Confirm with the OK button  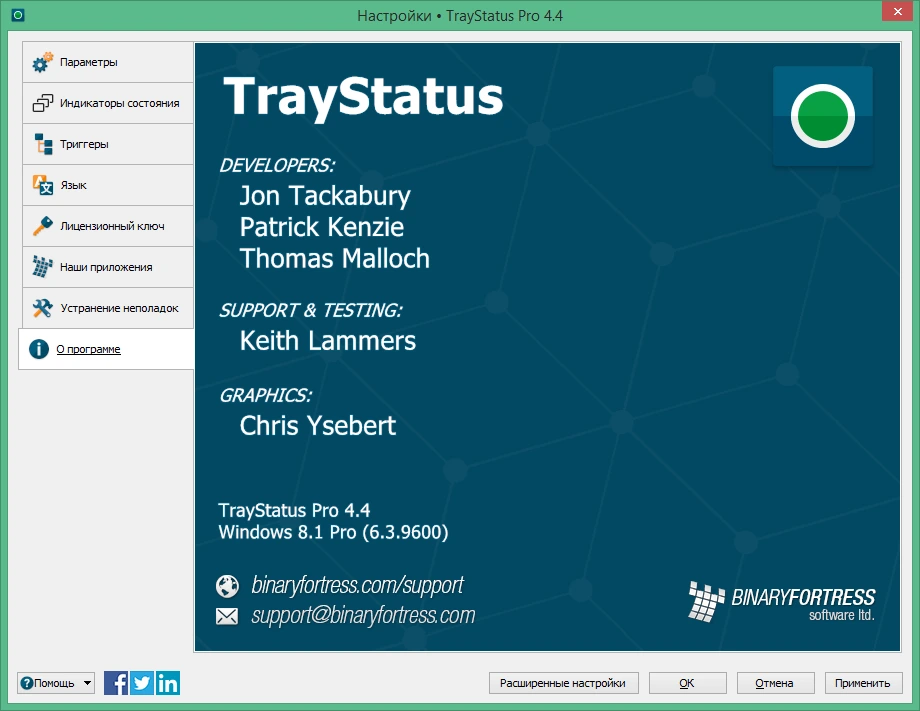pos(688,683)
